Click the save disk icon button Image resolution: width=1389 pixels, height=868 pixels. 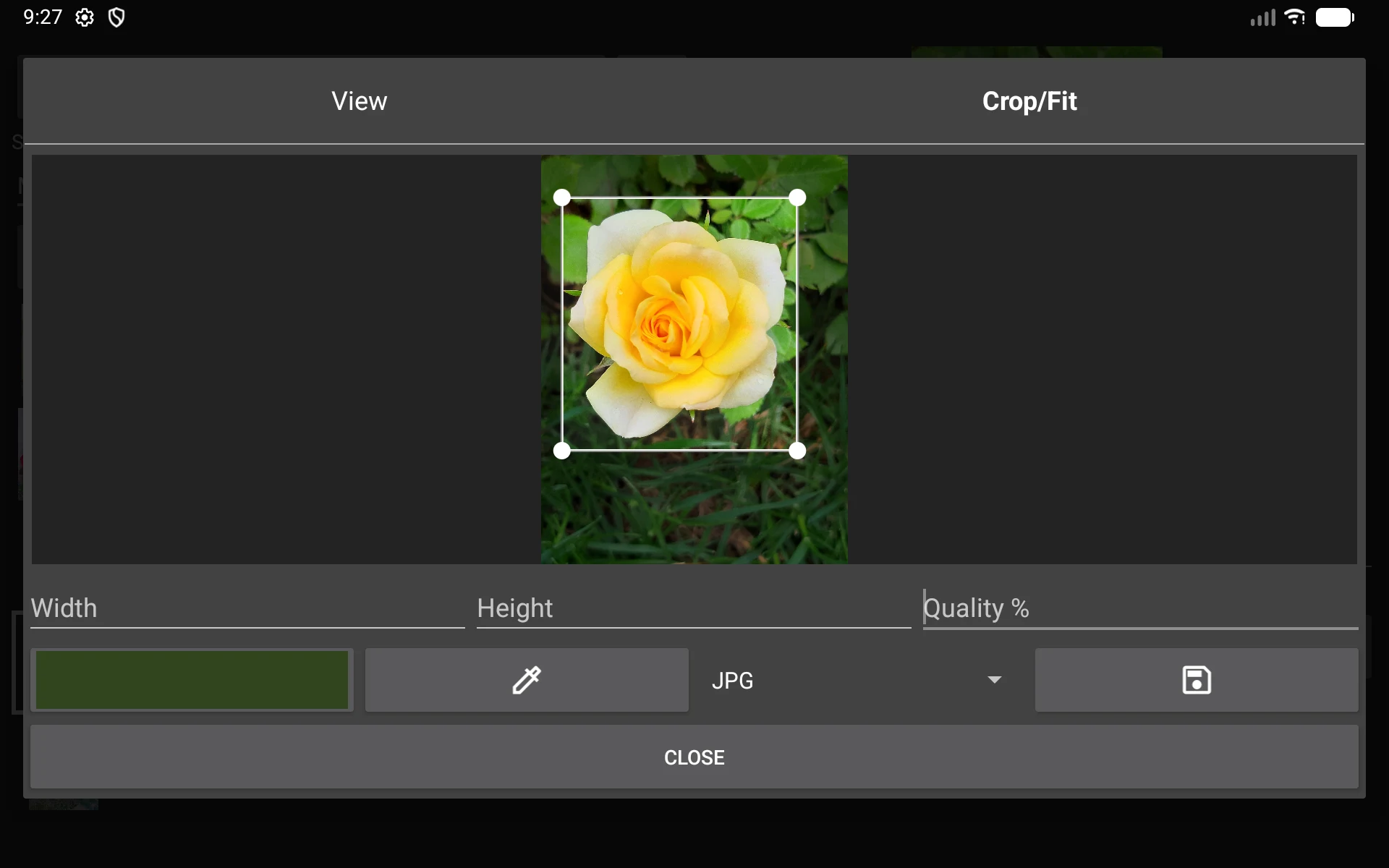click(1197, 680)
